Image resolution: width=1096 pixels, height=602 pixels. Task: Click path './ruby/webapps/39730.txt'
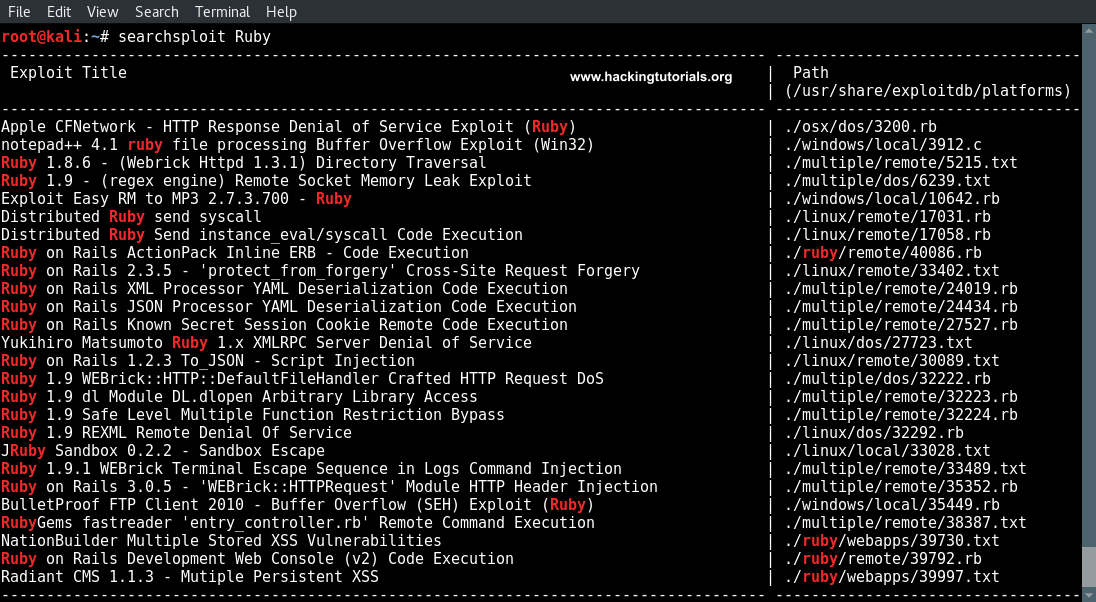892,541
